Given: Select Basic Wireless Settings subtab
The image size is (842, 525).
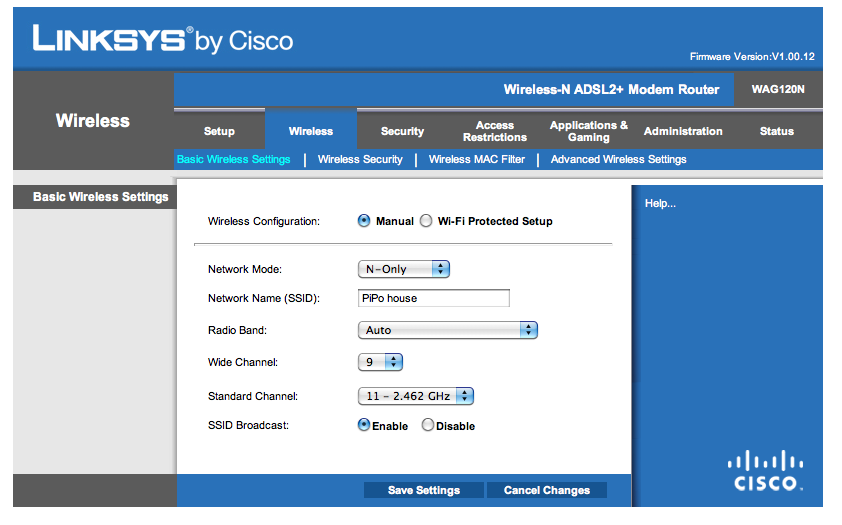Looking at the screenshot, I should (x=234, y=159).
